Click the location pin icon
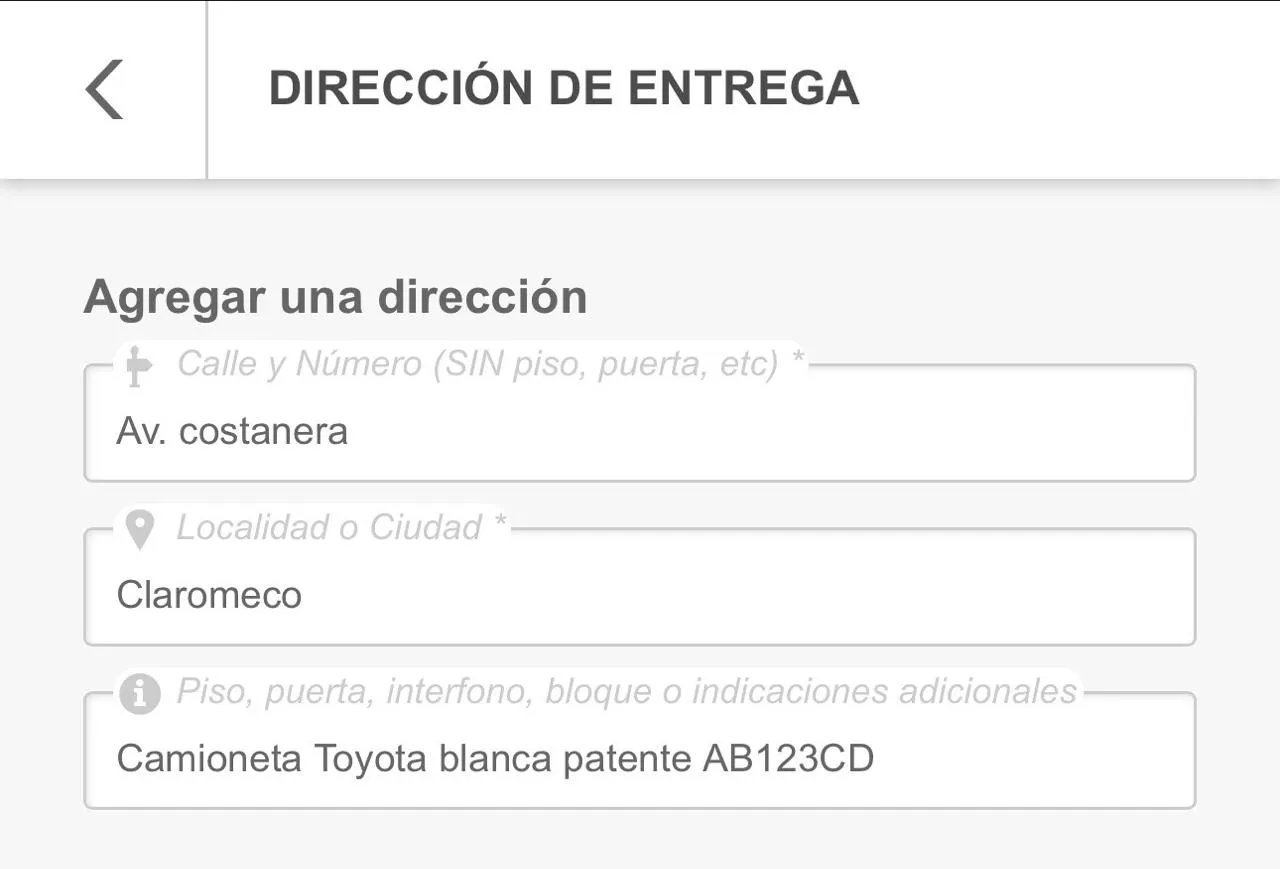The width and height of the screenshot is (1280, 869). [x=139, y=529]
